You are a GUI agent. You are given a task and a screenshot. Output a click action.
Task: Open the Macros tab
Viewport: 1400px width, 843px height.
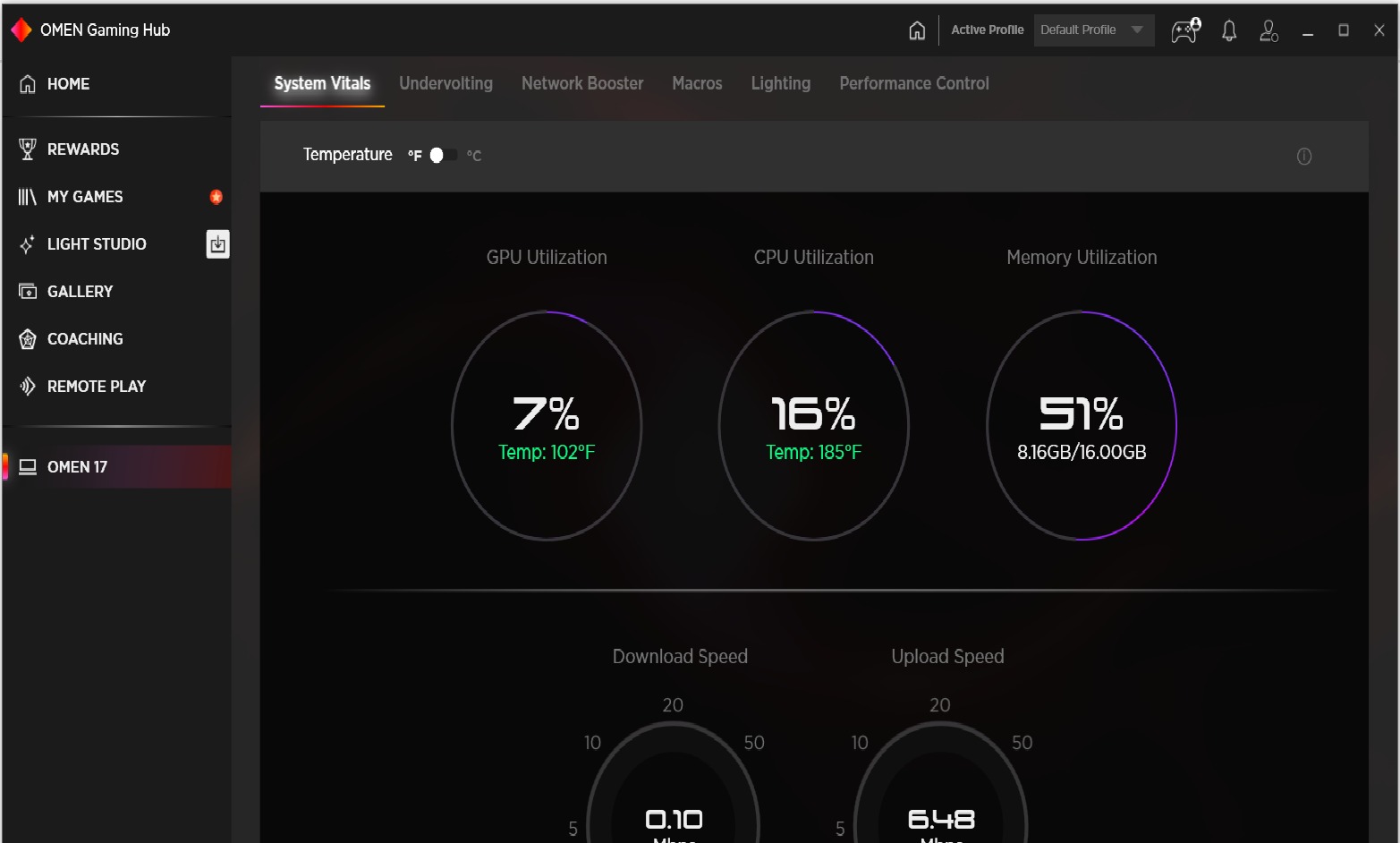pos(697,84)
